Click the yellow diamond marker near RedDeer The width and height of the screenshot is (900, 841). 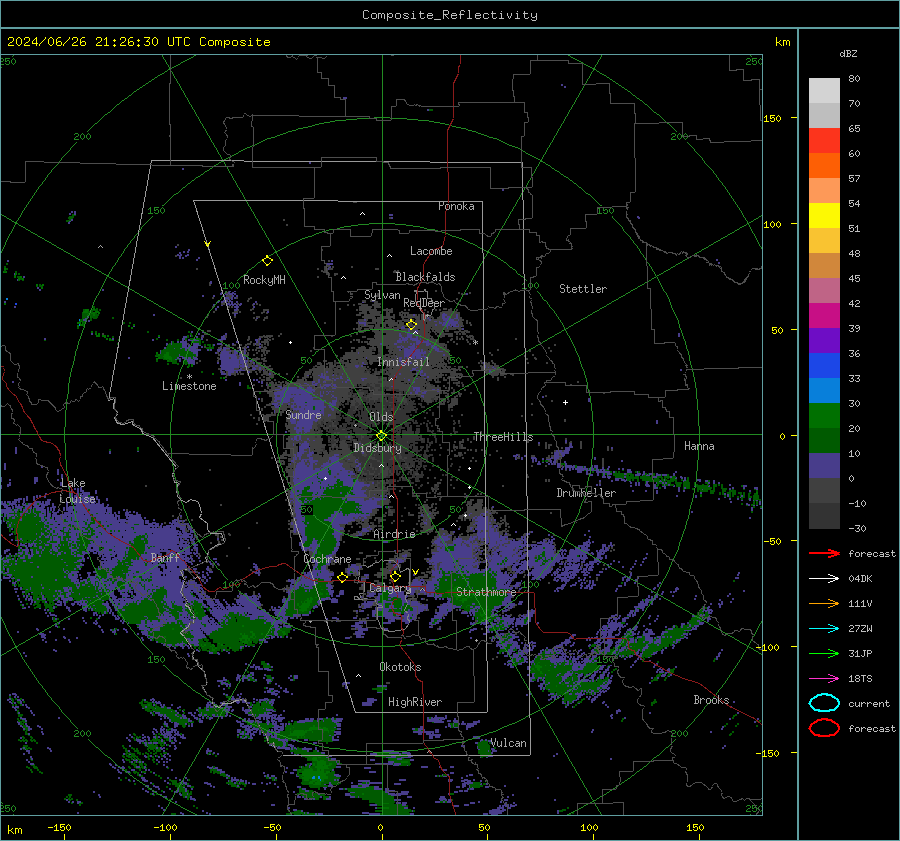pos(411,325)
